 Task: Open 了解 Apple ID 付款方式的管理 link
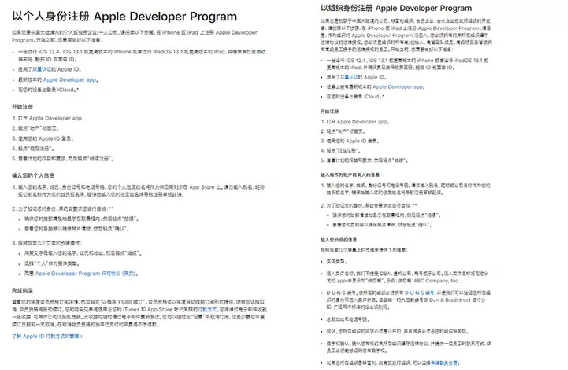coord(47,336)
